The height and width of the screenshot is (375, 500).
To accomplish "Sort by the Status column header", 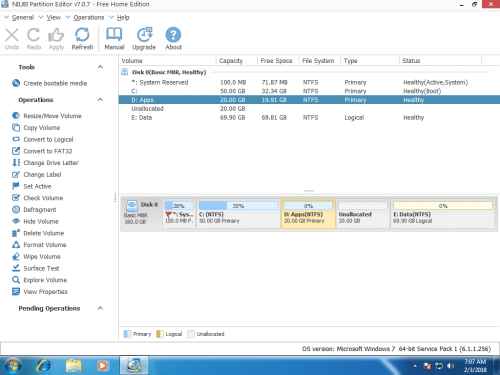I will tap(440, 61).
